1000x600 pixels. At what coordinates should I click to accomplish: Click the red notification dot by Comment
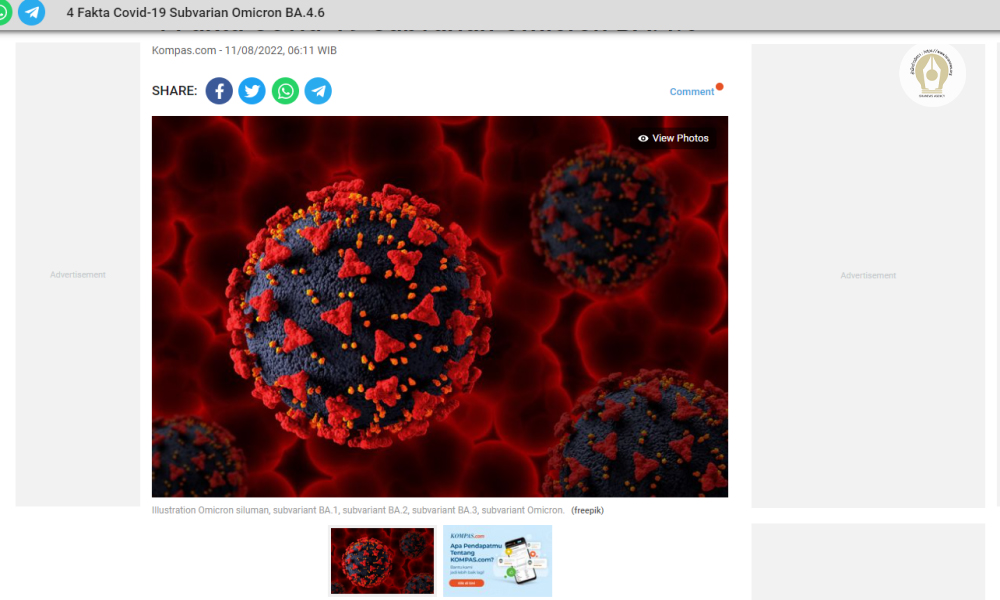click(719, 87)
